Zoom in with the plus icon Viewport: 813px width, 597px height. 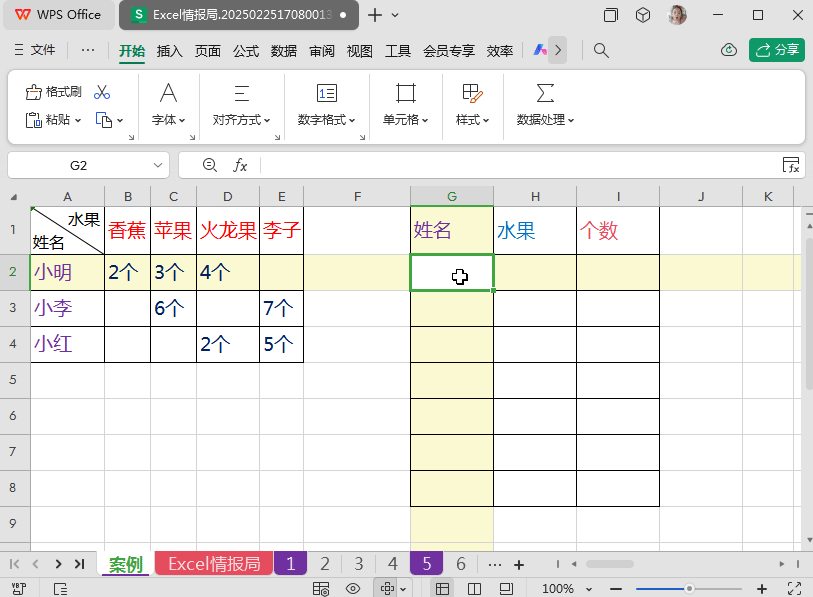coord(762,589)
